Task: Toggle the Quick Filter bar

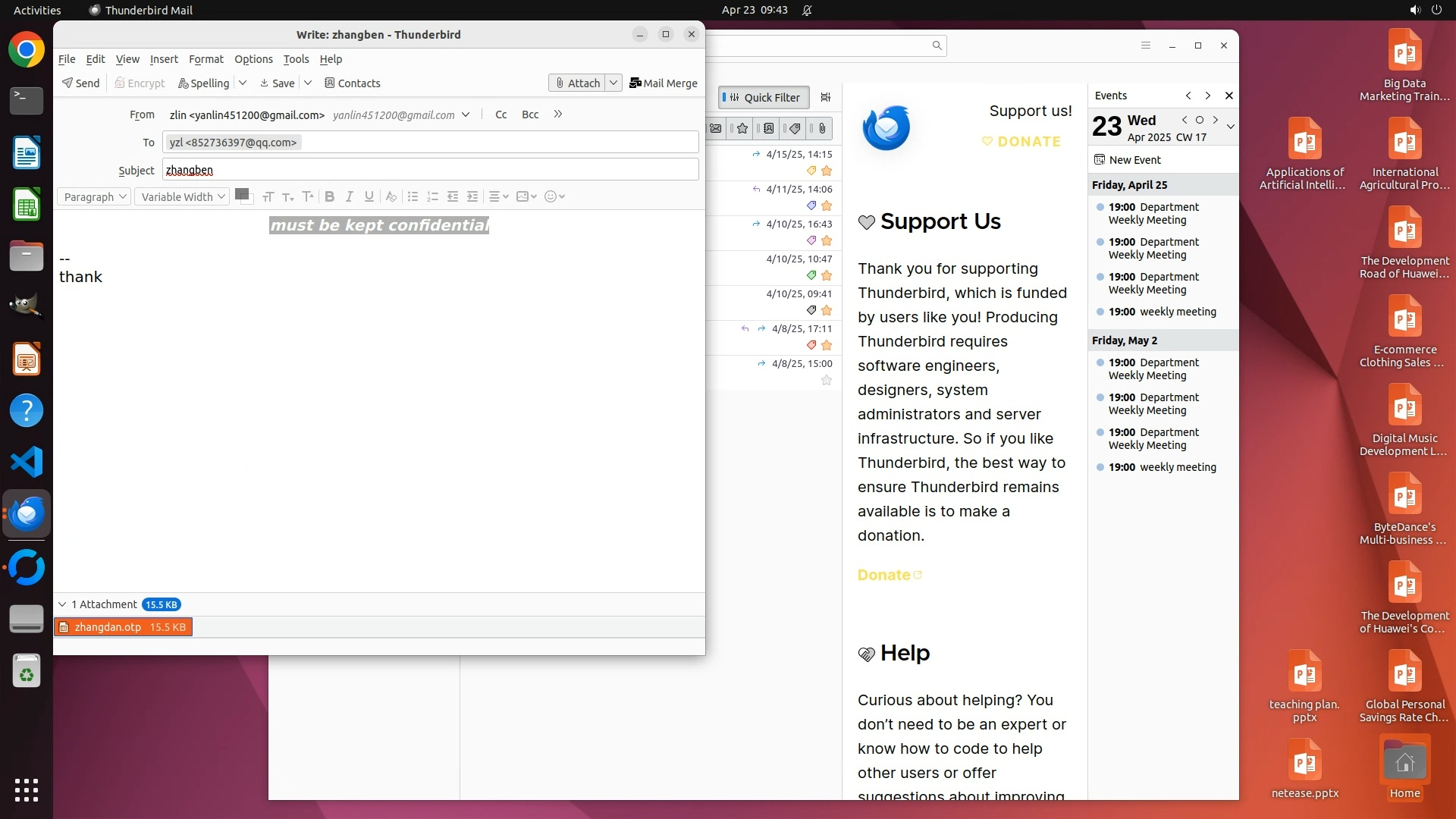Action: pos(764,97)
